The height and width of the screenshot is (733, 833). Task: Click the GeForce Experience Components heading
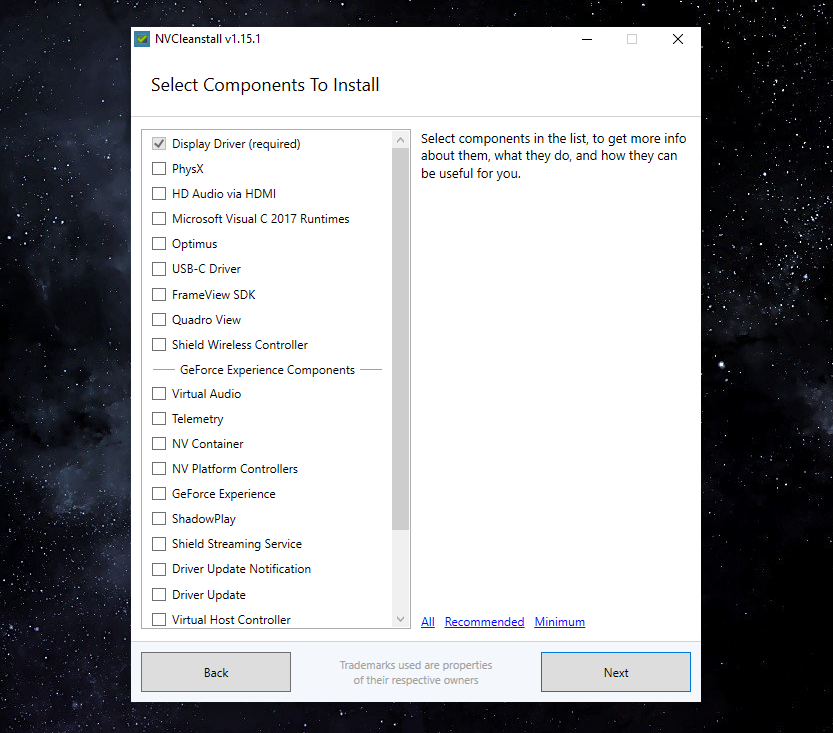click(x=267, y=370)
